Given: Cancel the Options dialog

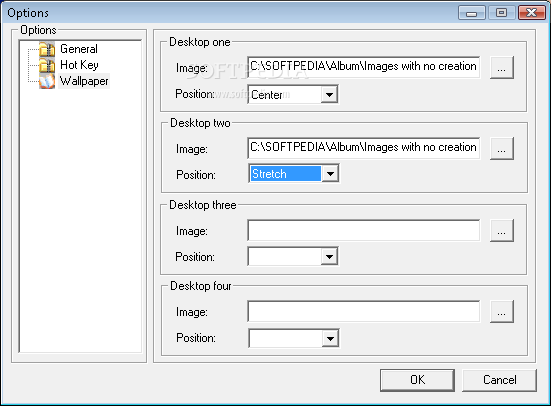Looking at the screenshot, I should click(499, 380).
